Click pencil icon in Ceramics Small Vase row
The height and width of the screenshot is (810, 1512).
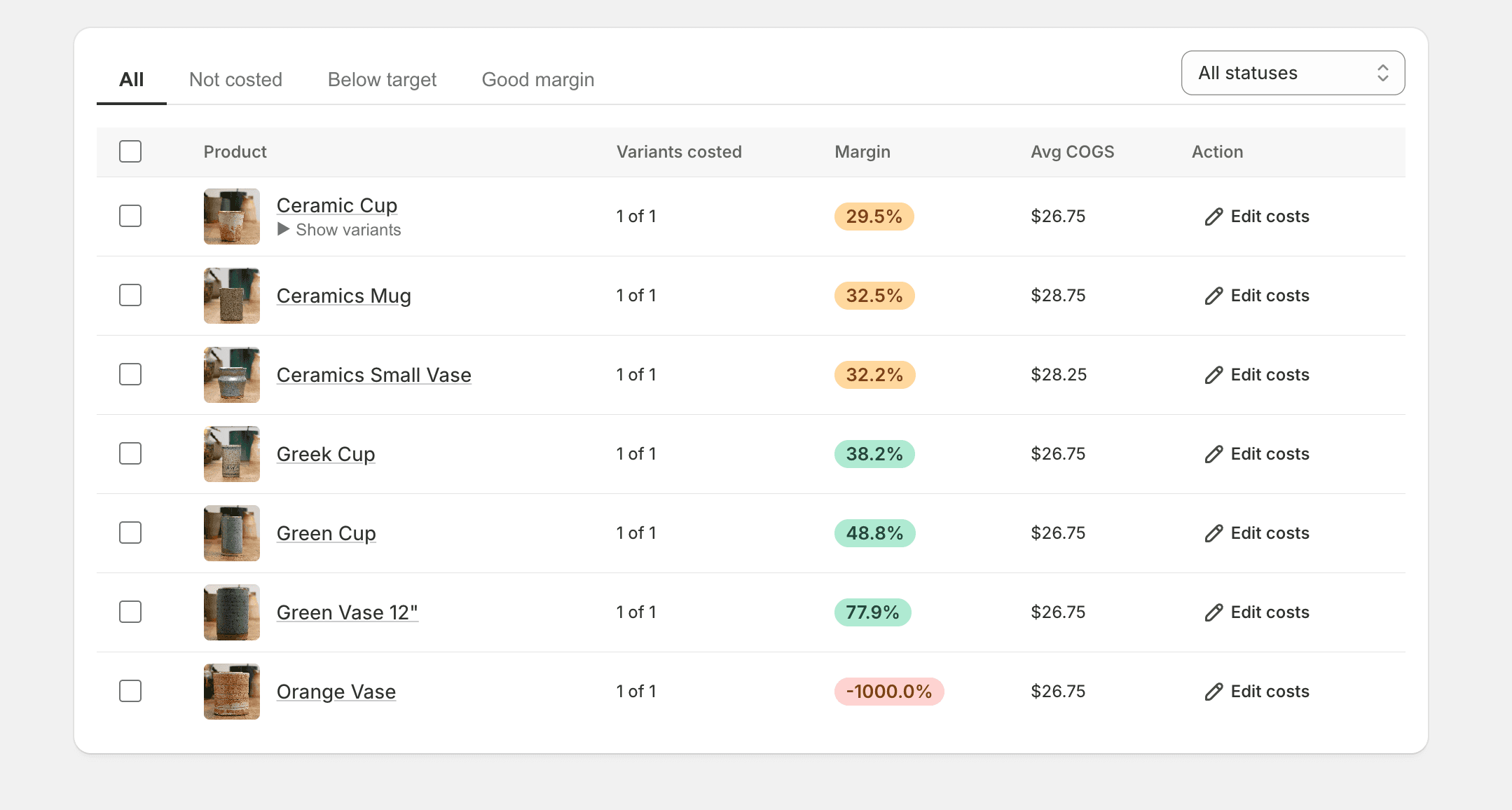[1214, 375]
